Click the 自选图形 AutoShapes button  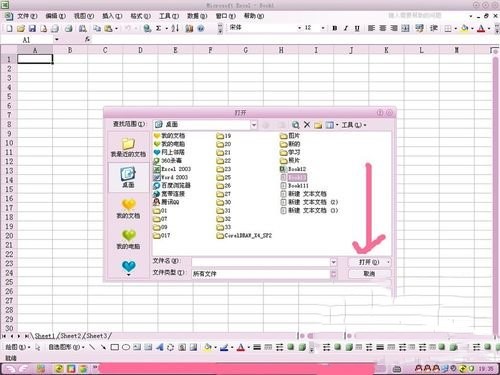(x=66, y=347)
